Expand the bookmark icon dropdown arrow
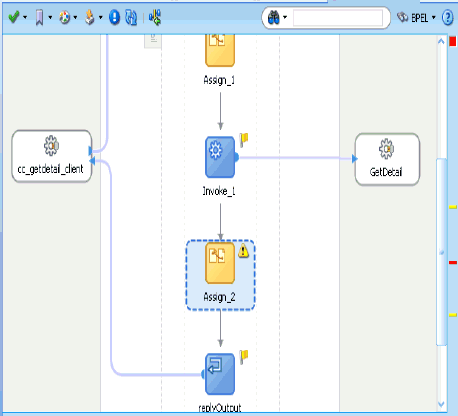Image resolution: width=458 pixels, height=416 pixels. pos(50,17)
